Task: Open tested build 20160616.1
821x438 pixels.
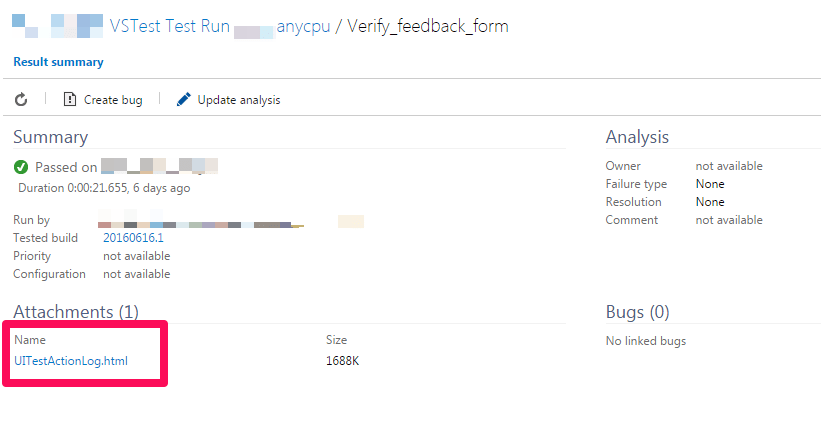Action: pyautogui.click(x=133, y=238)
